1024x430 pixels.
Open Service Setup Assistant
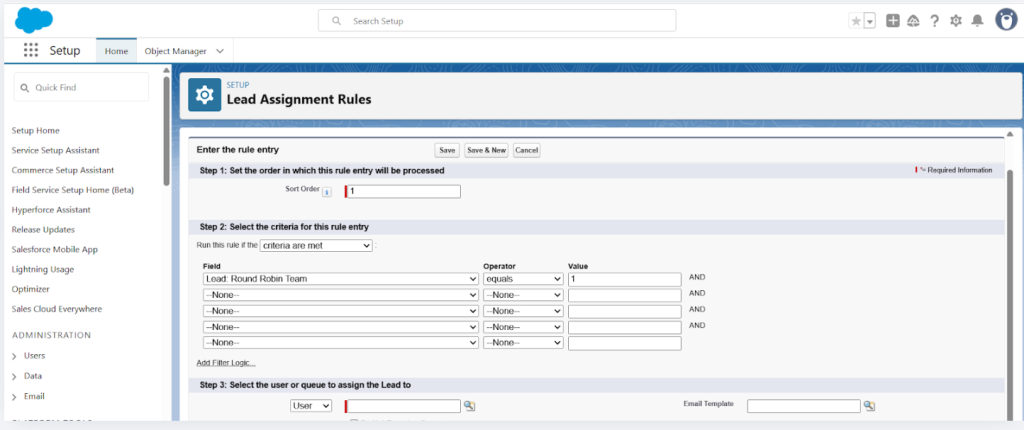pyautogui.click(x=56, y=150)
